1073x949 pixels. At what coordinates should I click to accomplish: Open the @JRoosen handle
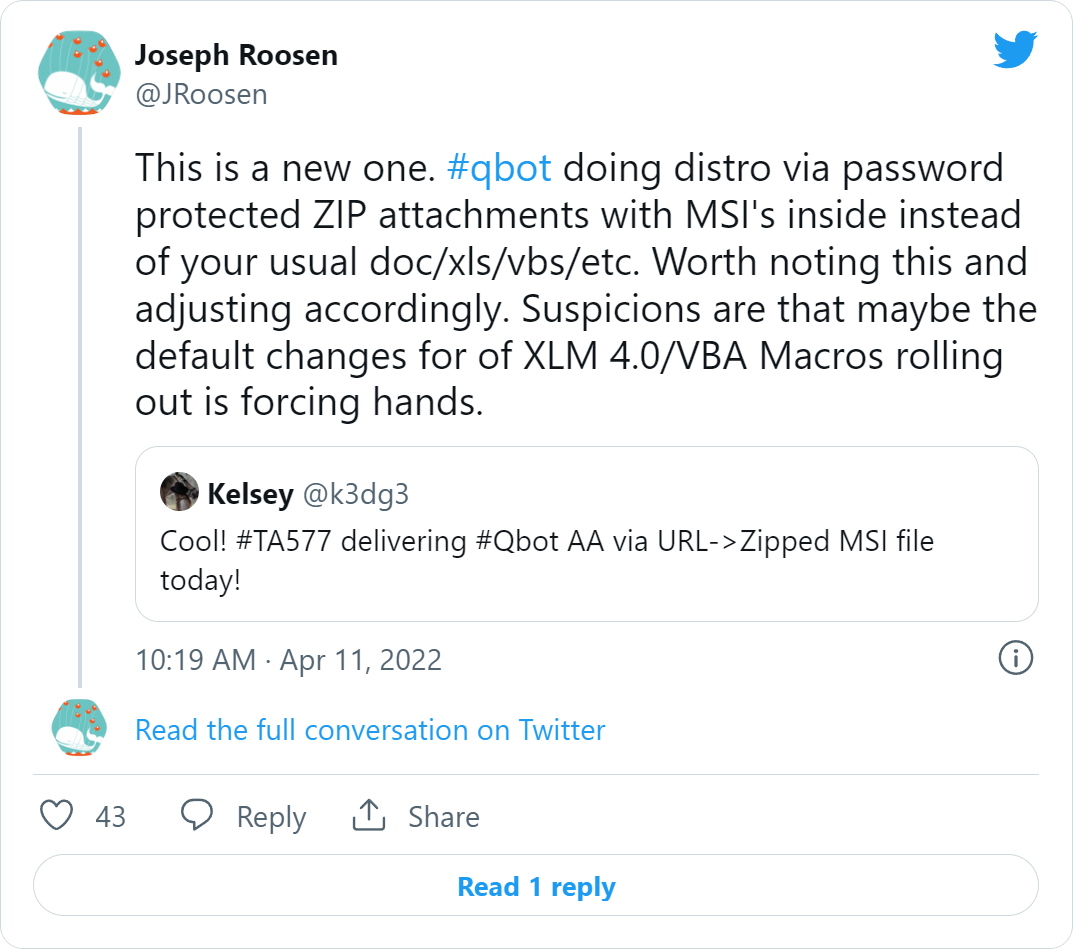(x=201, y=94)
